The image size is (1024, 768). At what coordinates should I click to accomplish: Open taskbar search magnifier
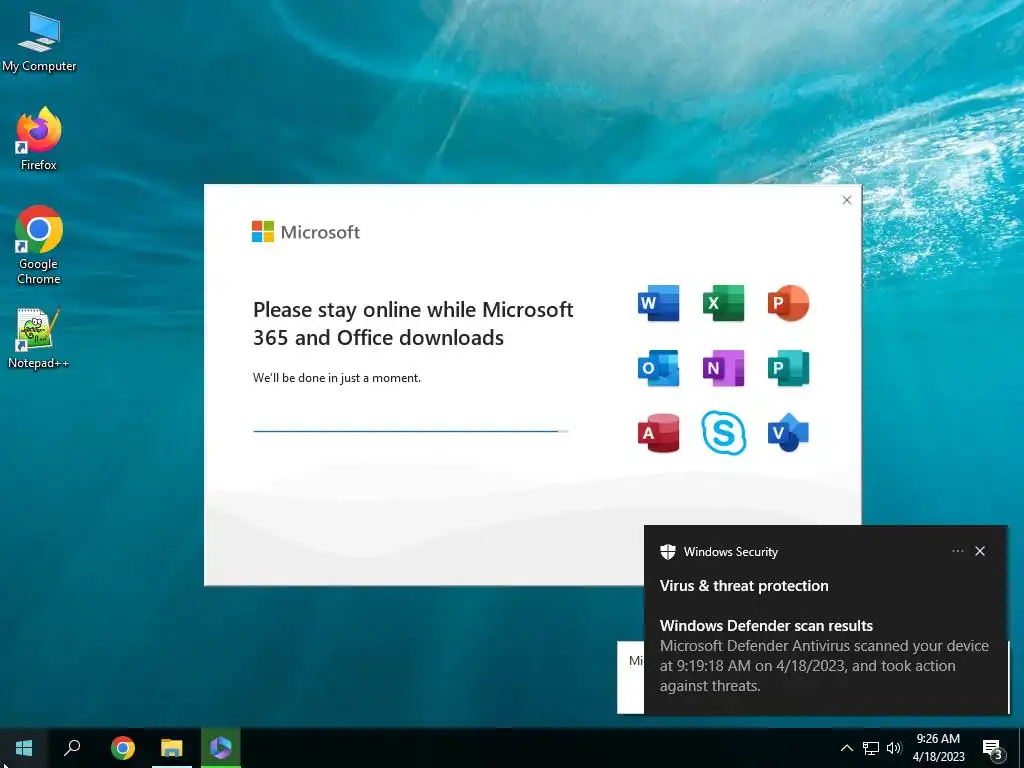coord(72,748)
